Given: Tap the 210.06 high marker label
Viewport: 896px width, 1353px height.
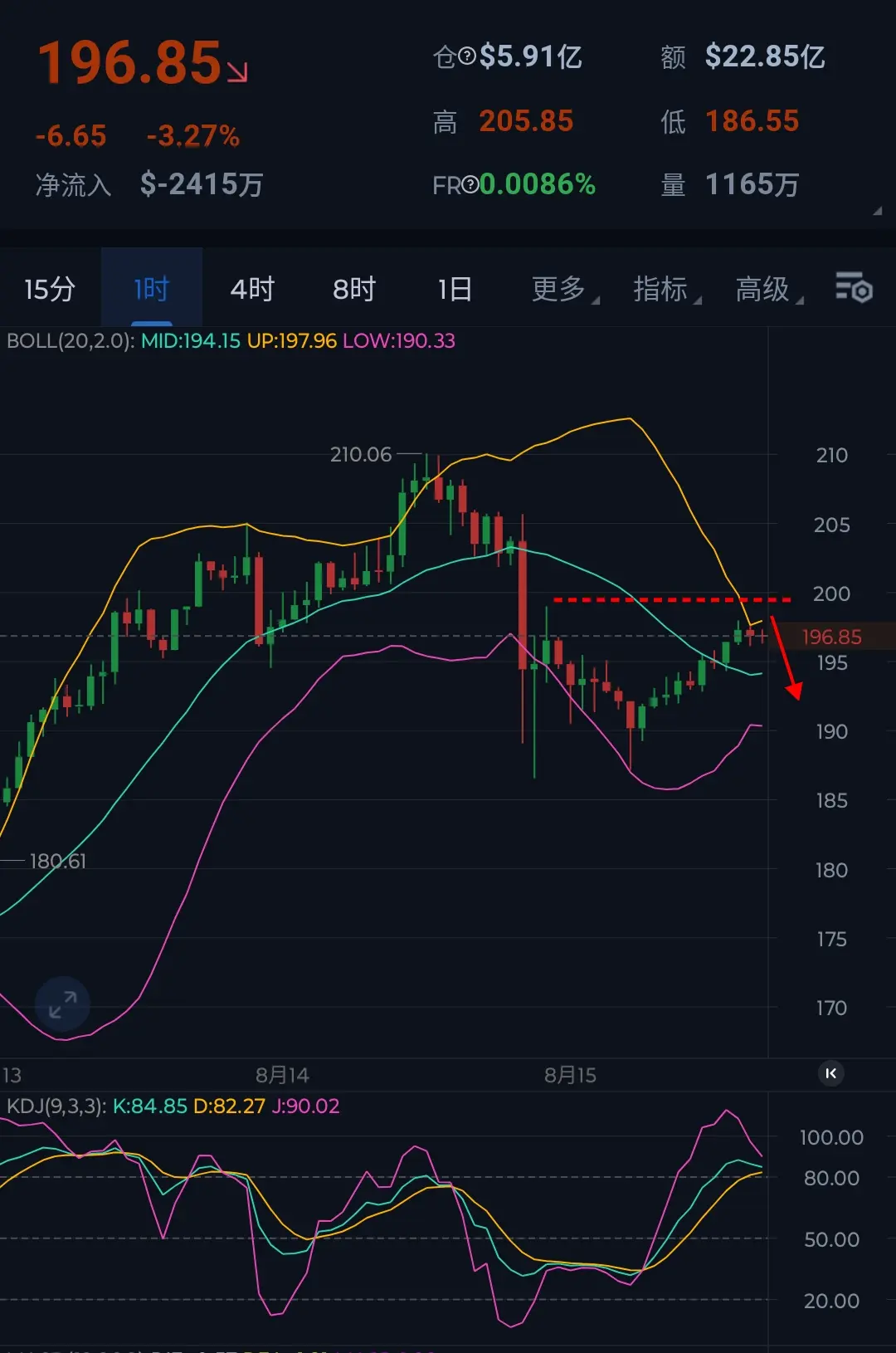Looking at the screenshot, I should point(361,455).
